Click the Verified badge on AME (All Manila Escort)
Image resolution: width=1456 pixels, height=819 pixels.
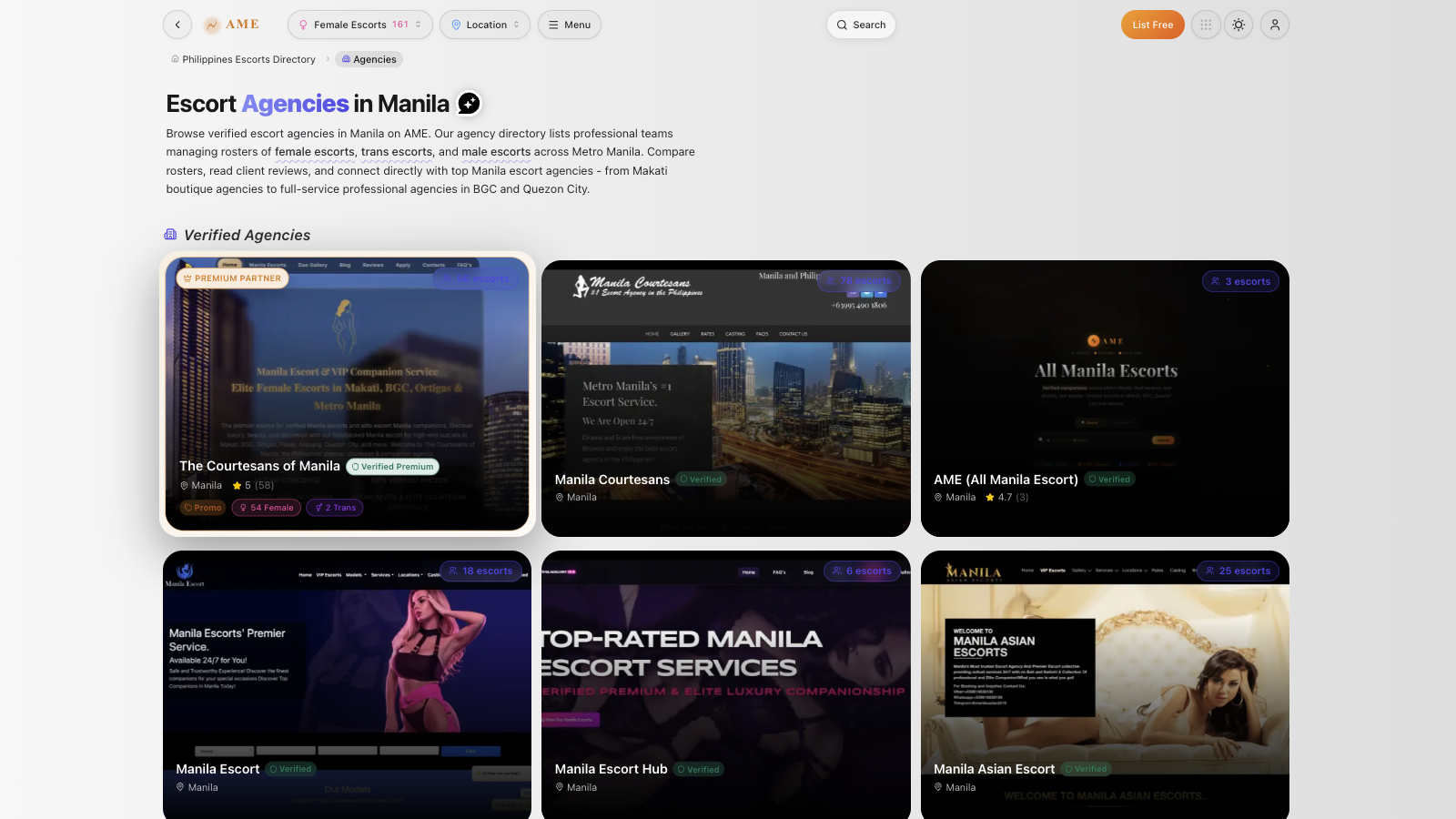pos(1109,480)
